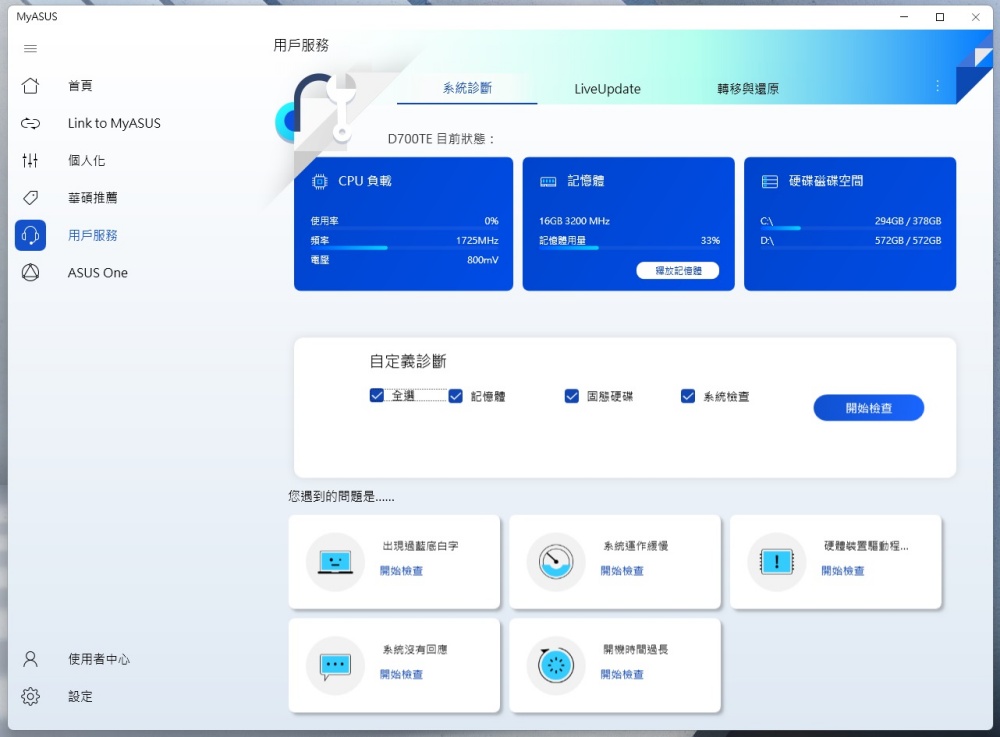Open the three-dot more options menu
1000x737 pixels.
[x=937, y=87]
